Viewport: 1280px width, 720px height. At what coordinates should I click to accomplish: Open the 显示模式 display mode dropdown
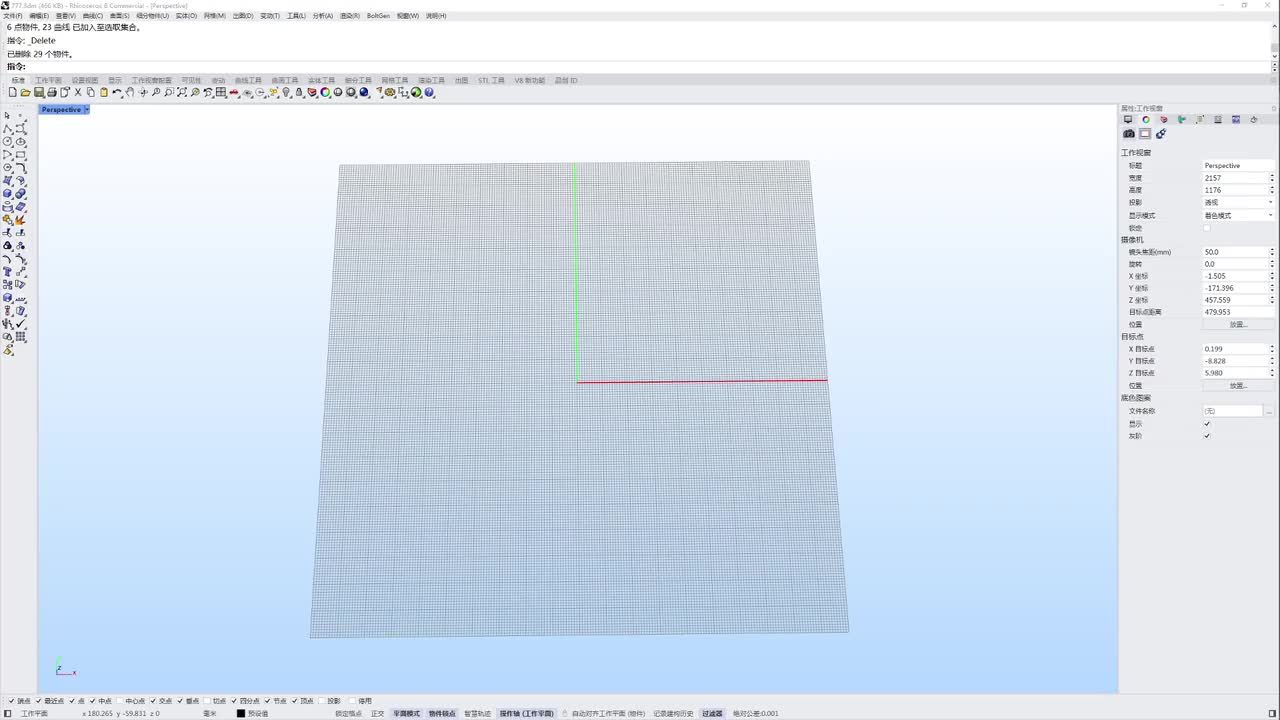1238,215
